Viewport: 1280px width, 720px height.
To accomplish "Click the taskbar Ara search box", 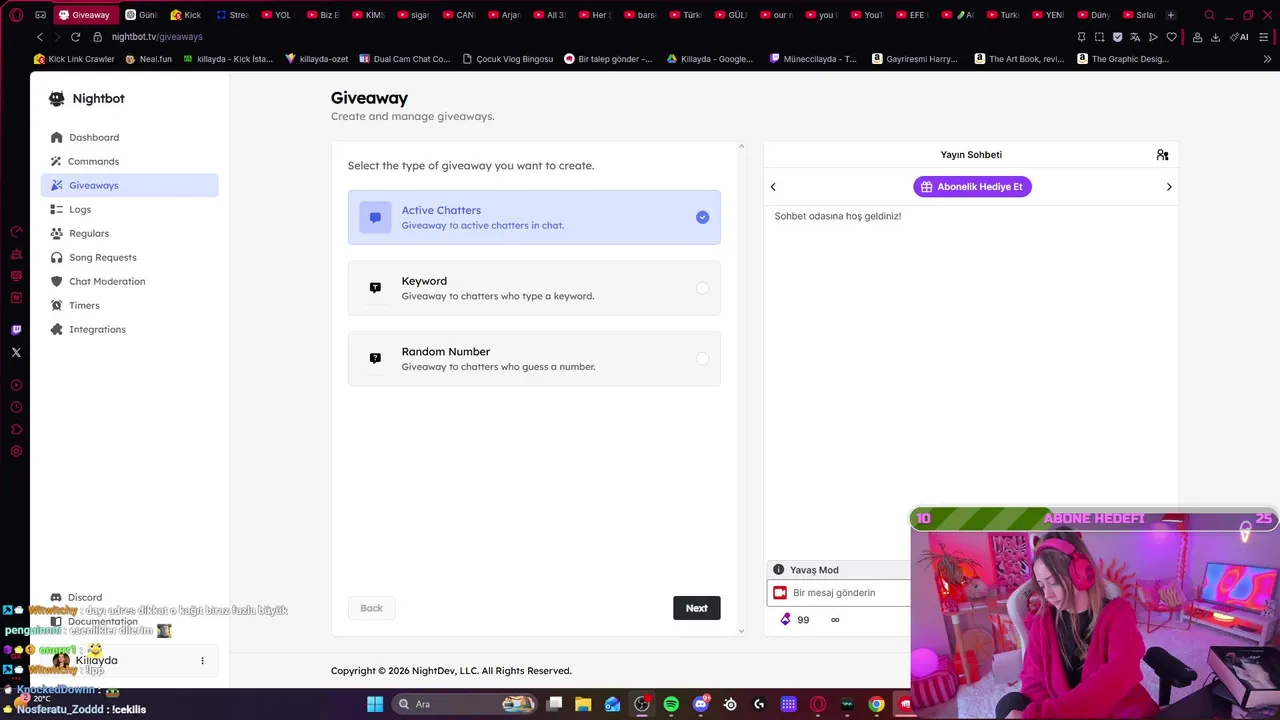I will click(465, 704).
